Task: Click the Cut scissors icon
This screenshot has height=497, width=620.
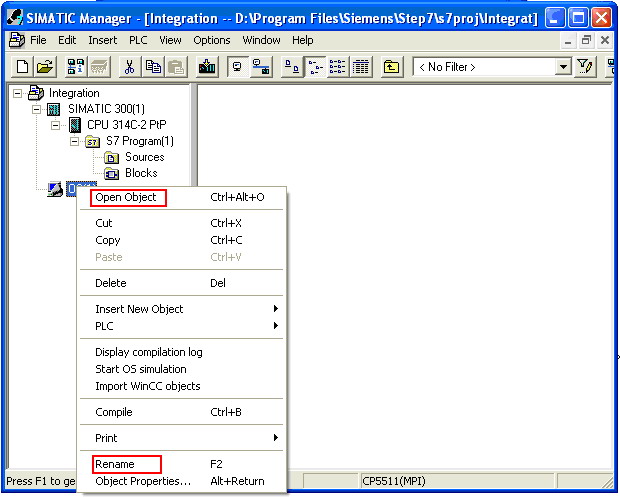Action: pyautogui.click(x=130, y=66)
